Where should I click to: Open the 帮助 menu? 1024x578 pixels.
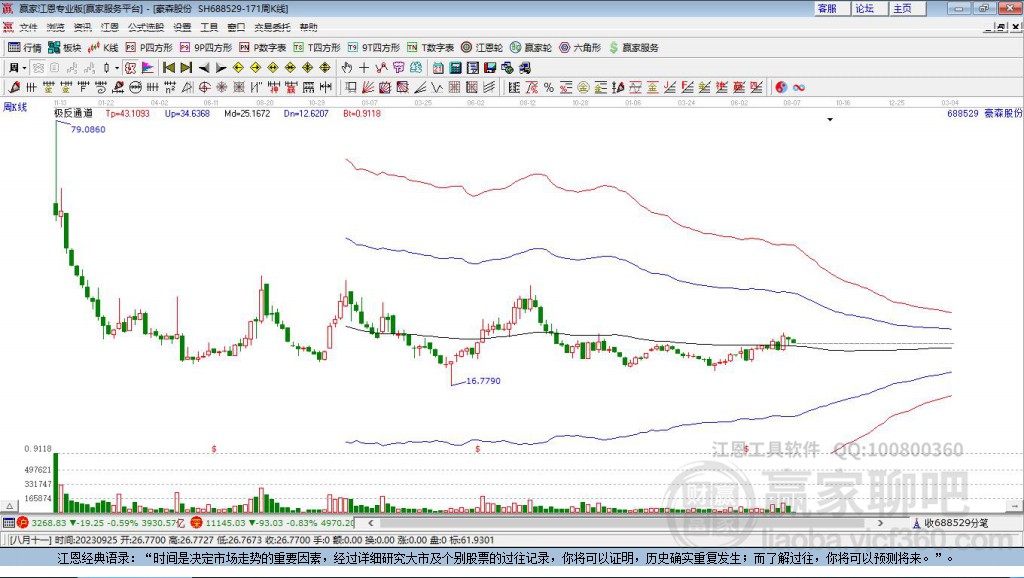(x=308, y=27)
